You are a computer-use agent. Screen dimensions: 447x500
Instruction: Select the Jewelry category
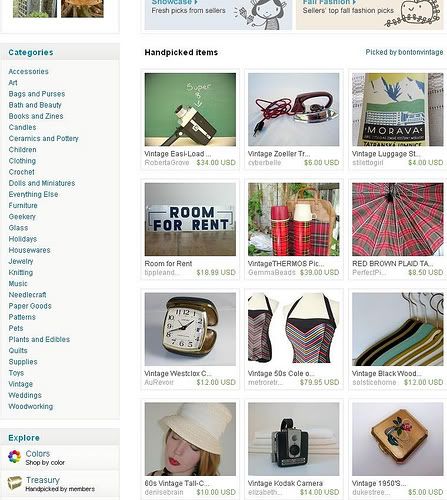[x=21, y=261]
